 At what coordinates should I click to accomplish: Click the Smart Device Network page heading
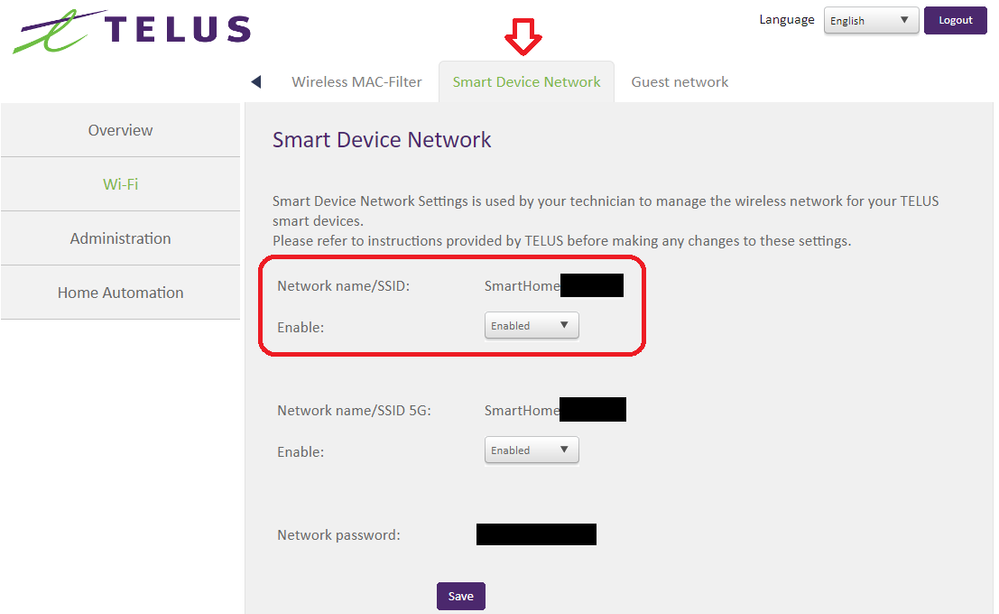pyautogui.click(x=382, y=139)
